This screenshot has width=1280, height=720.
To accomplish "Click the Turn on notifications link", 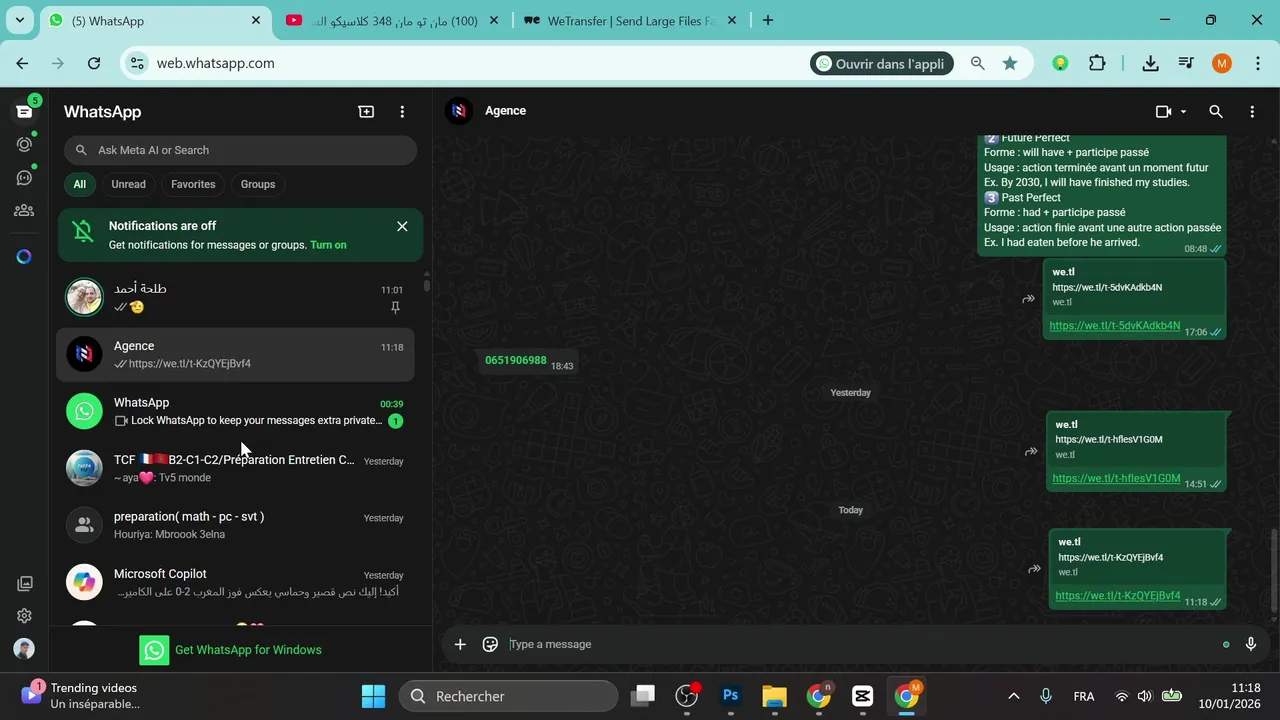I will [x=328, y=245].
